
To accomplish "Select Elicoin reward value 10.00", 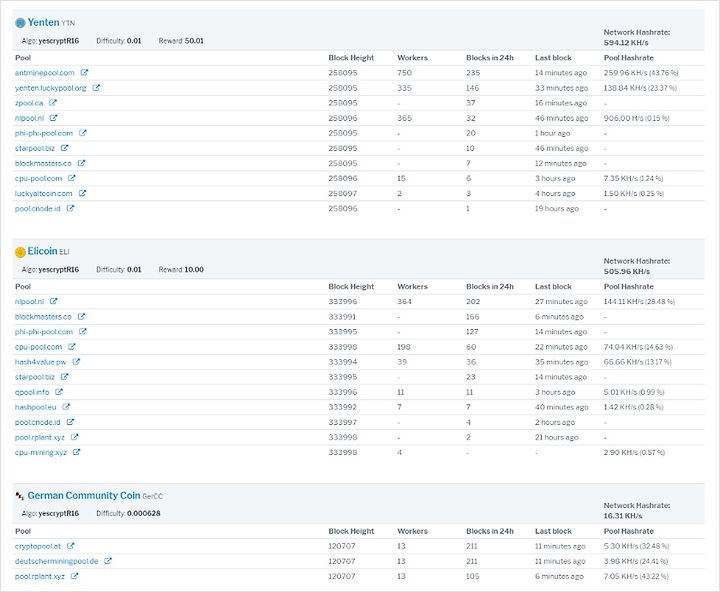I will coord(194,270).
